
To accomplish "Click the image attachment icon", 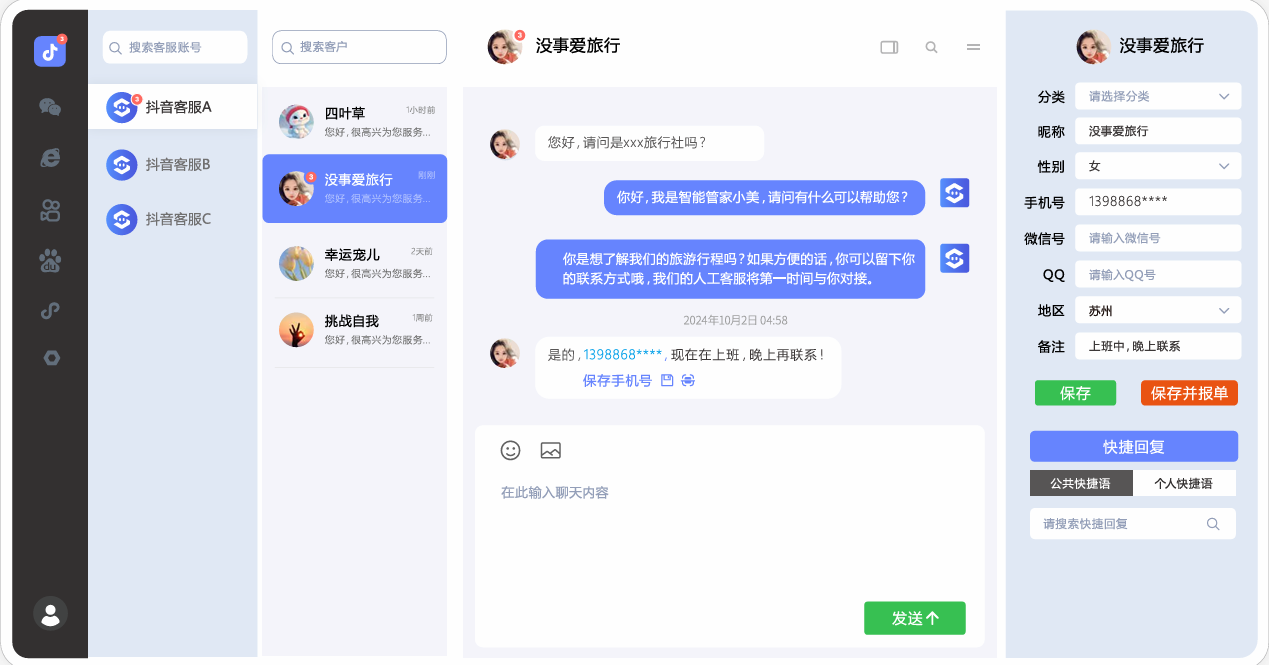I will pos(550,450).
